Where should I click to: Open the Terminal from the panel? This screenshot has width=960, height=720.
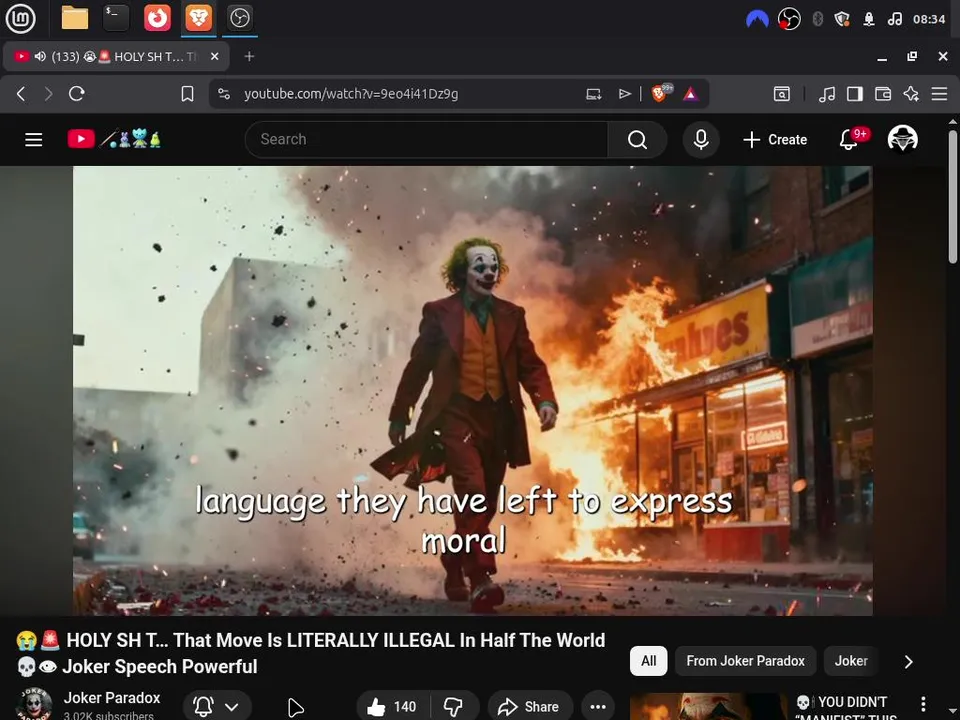coord(116,18)
